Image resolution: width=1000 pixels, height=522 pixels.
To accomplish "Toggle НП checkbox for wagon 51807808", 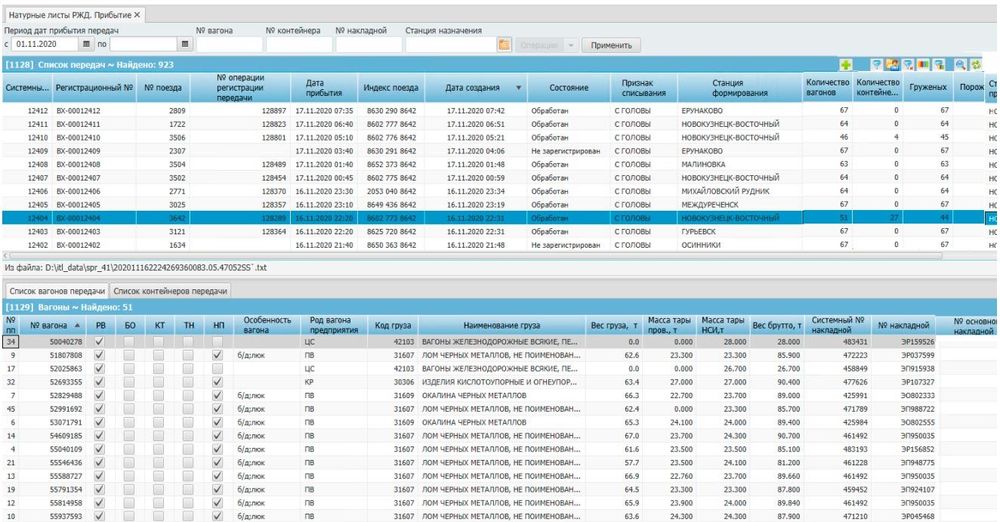I will coord(218,354).
